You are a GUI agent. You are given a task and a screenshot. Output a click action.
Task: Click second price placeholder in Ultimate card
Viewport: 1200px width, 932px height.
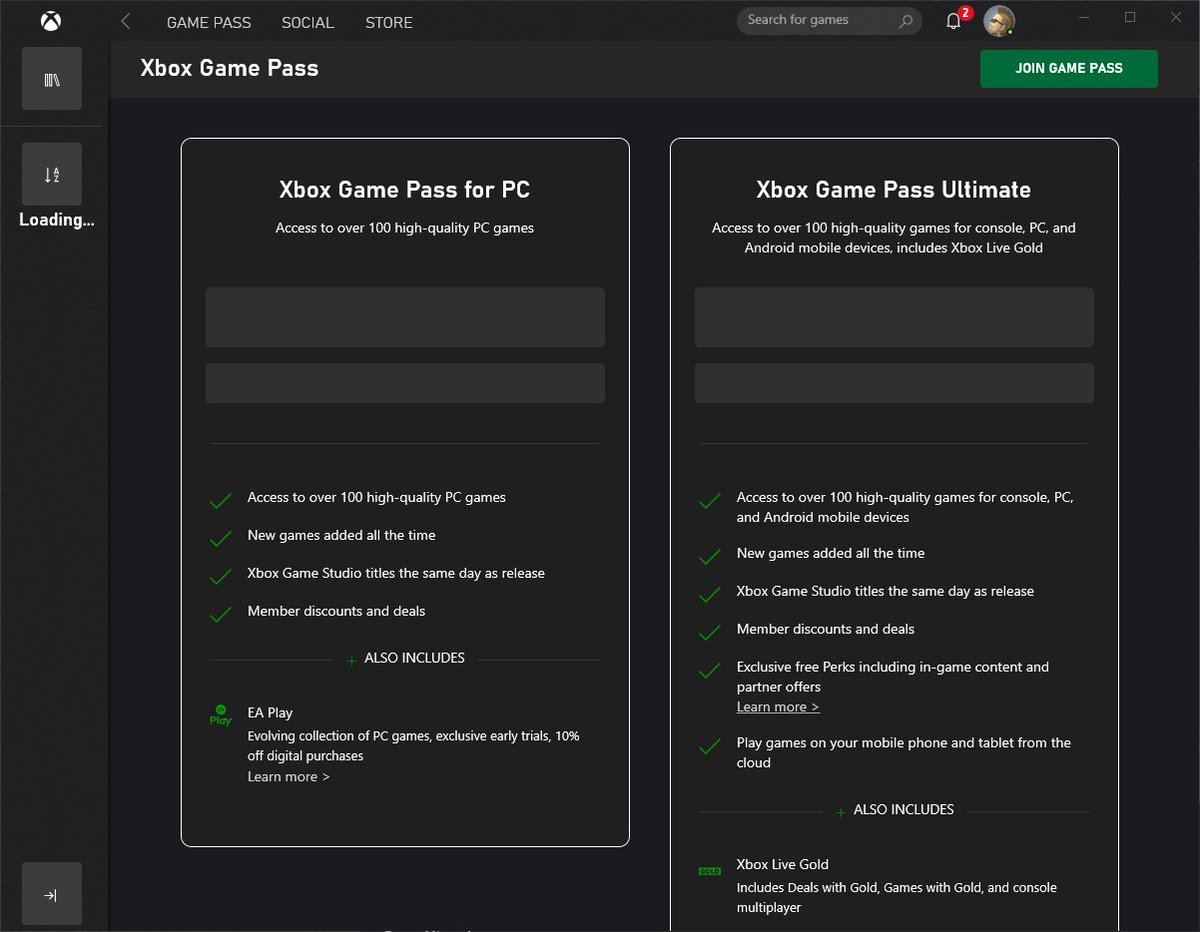894,383
